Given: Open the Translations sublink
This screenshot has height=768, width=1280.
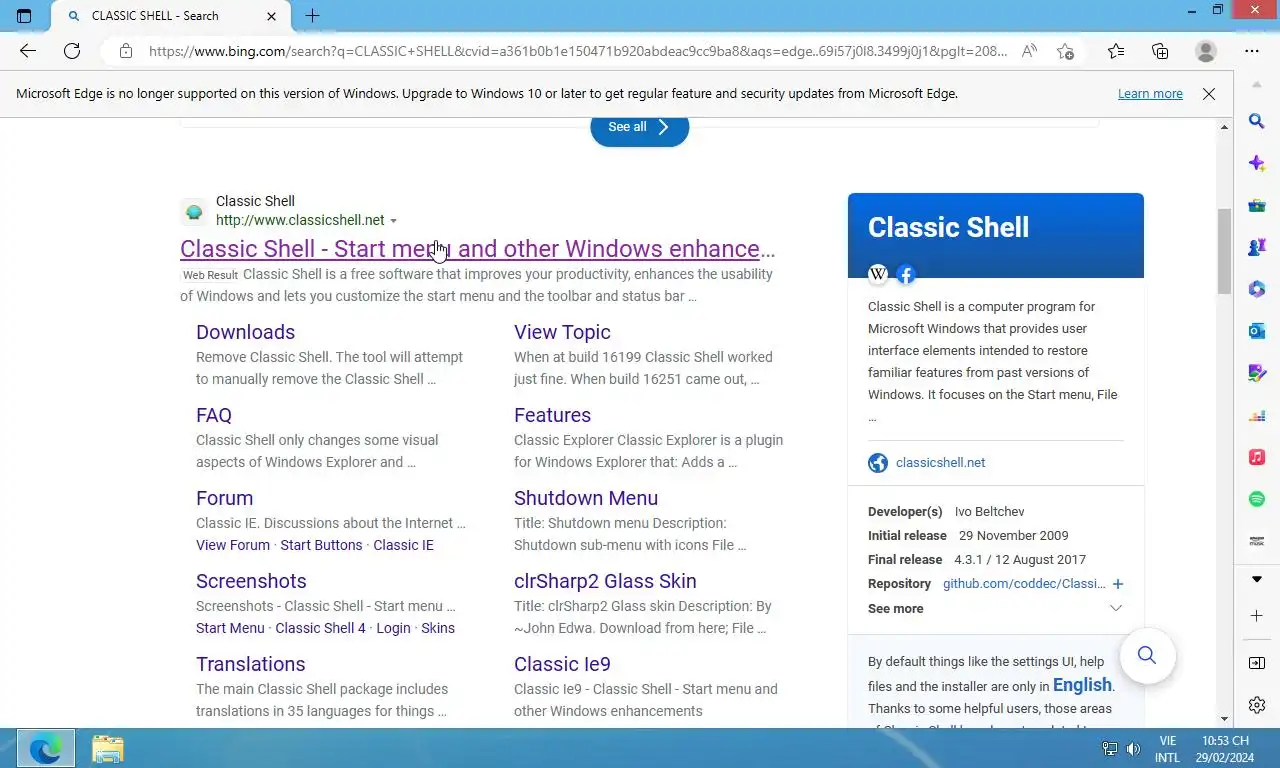Looking at the screenshot, I should (x=251, y=664).
